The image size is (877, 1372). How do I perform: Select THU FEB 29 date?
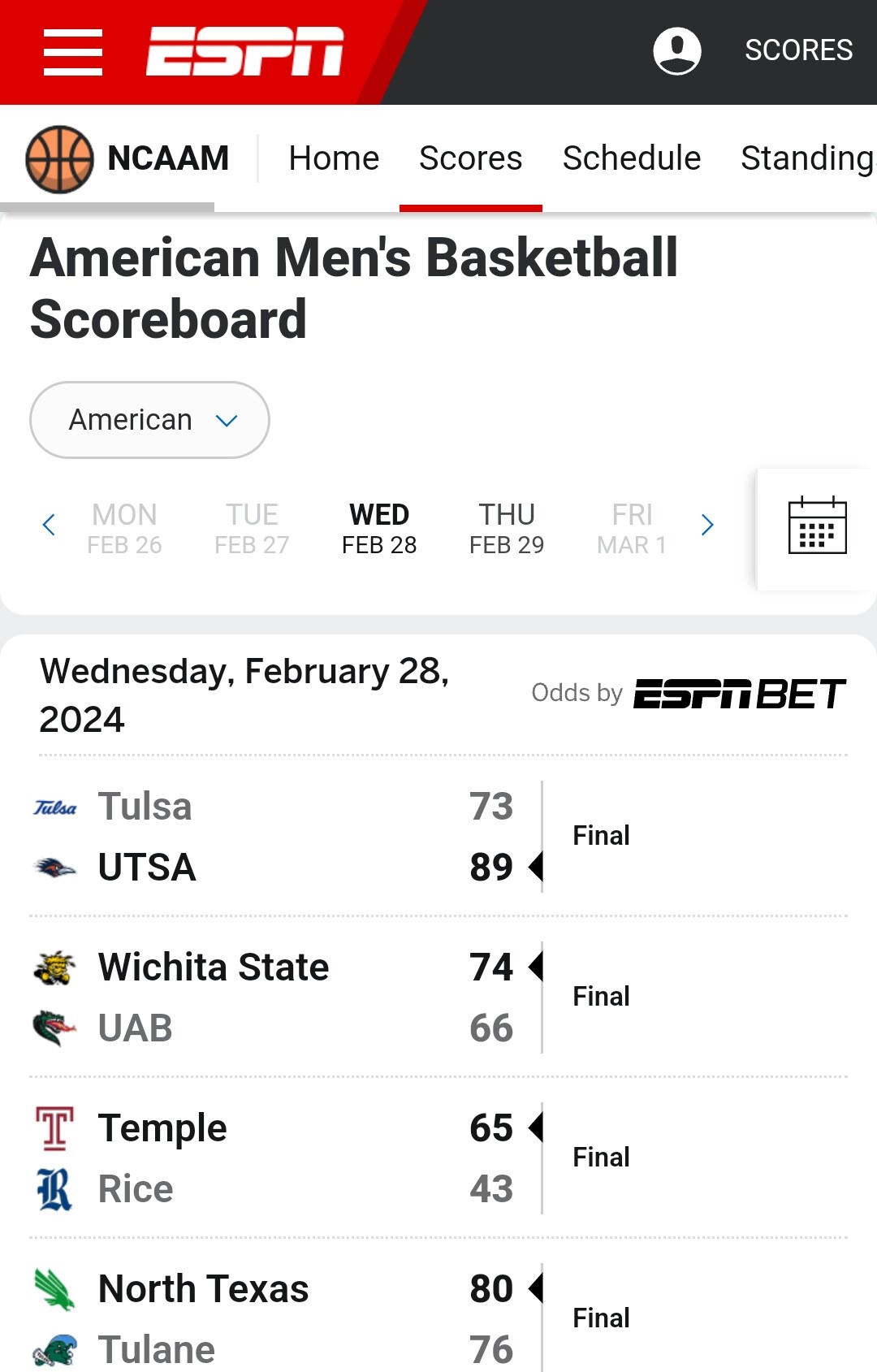(507, 529)
